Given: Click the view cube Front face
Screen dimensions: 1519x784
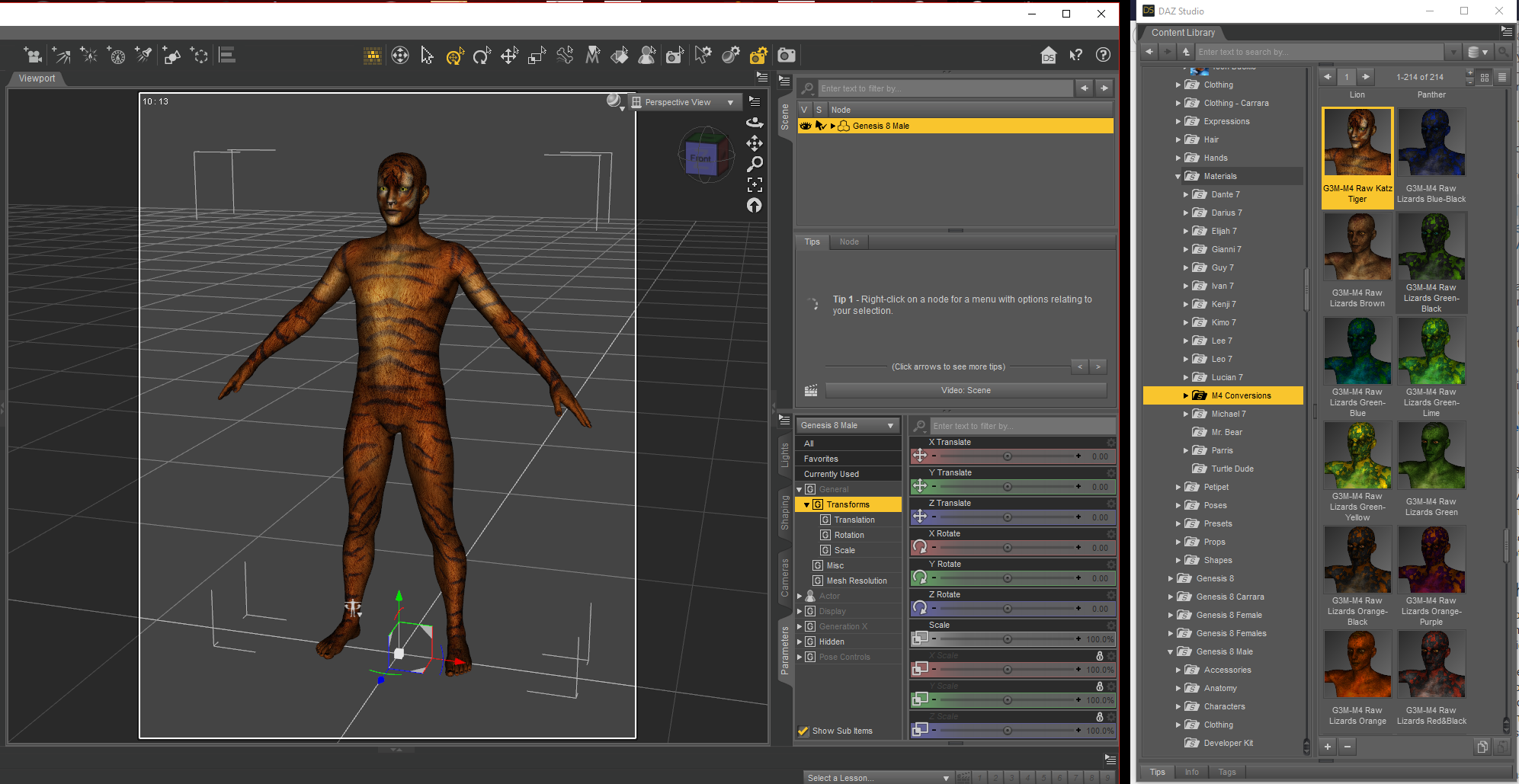Looking at the screenshot, I should pyautogui.click(x=700, y=158).
